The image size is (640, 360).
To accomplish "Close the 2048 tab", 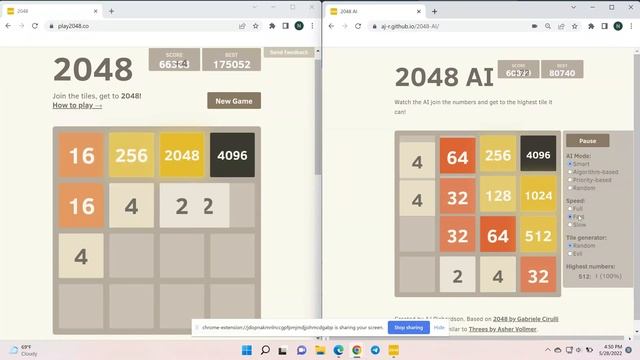I will coord(96,11).
